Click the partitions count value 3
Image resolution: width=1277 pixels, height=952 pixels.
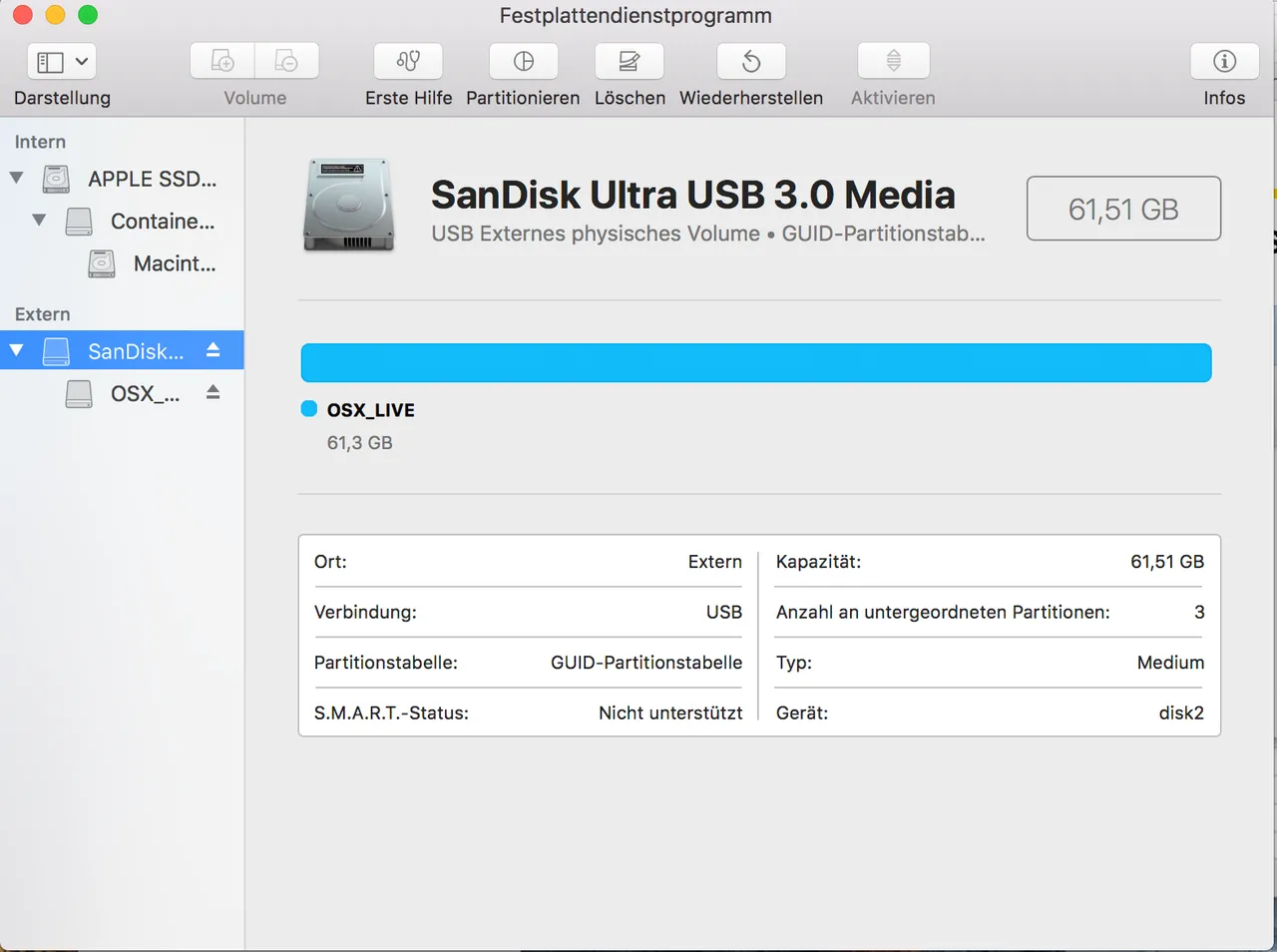[1199, 612]
